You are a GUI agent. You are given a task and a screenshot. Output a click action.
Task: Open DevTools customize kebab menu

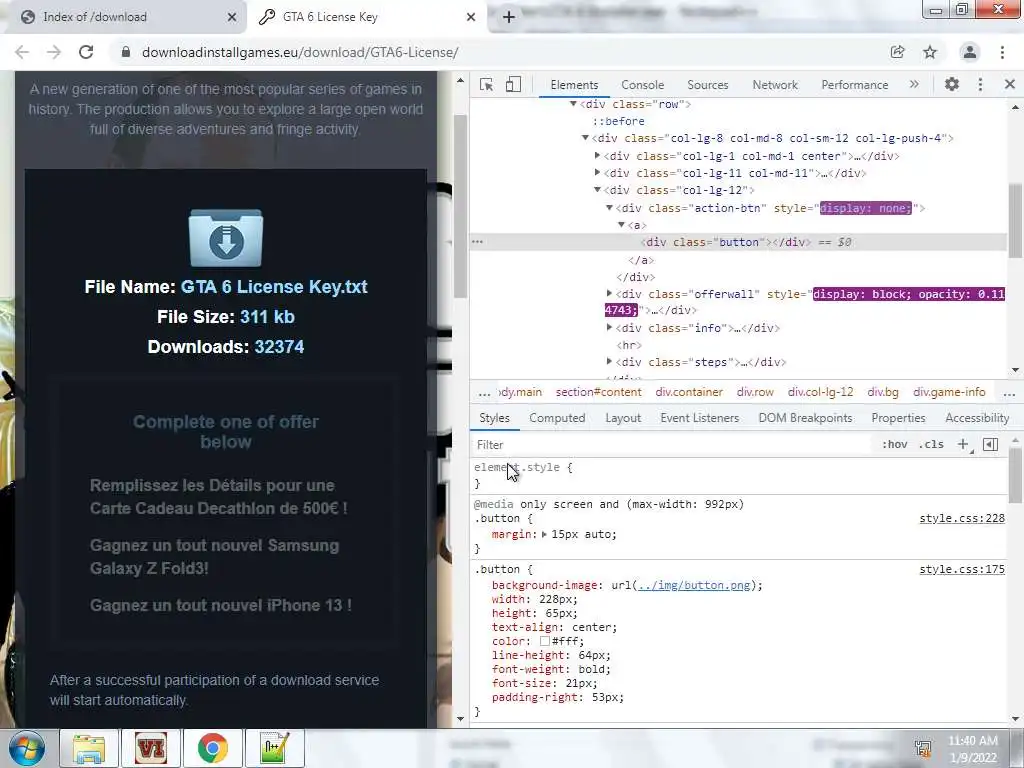click(x=980, y=84)
